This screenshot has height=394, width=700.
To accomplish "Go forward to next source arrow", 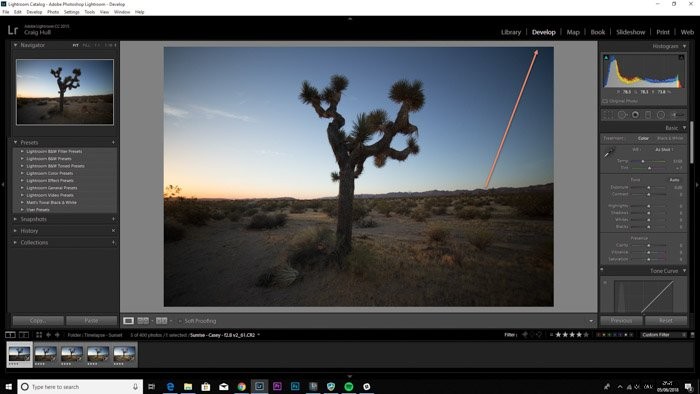I will tap(57, 335).
